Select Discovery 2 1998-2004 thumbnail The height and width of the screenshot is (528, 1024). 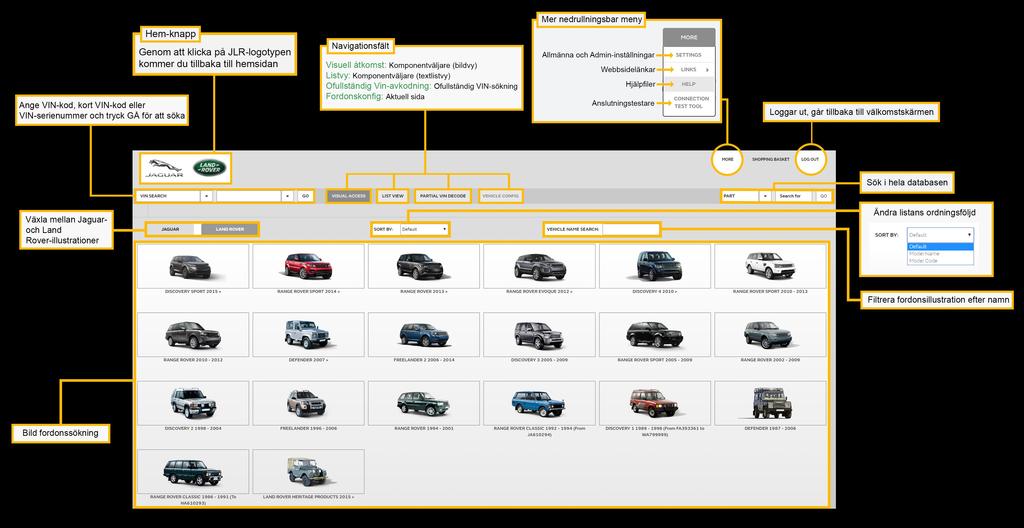coord(193,403)
